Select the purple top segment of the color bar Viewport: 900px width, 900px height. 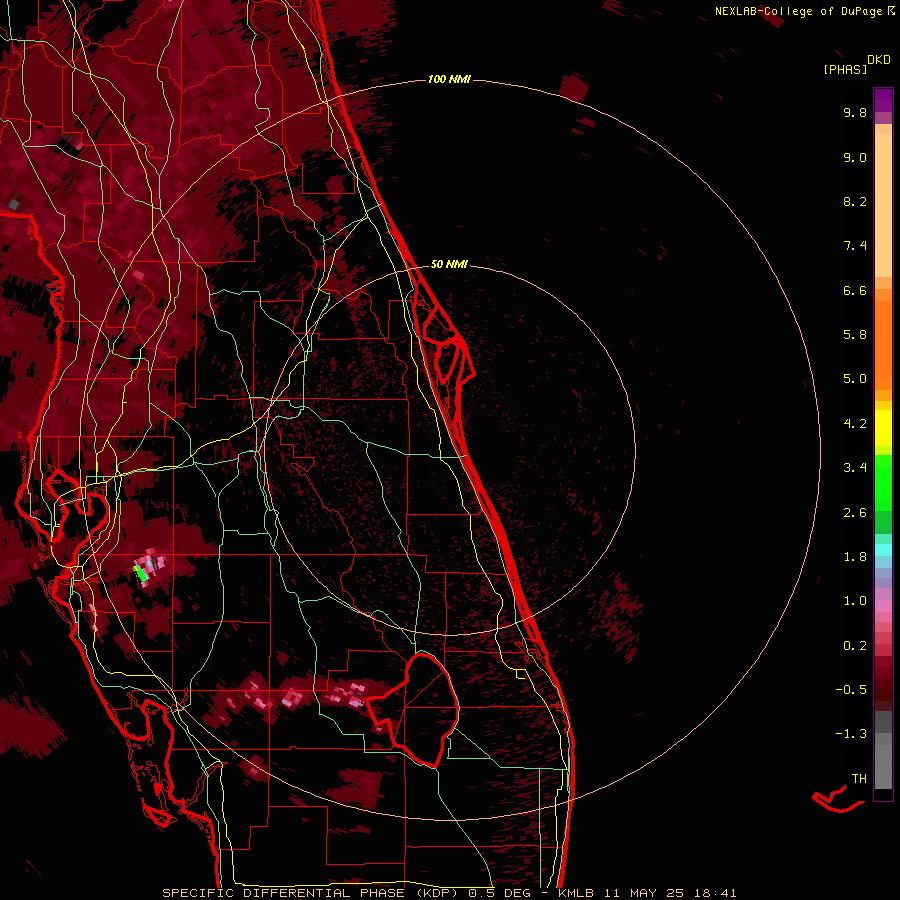coord(883,100)
